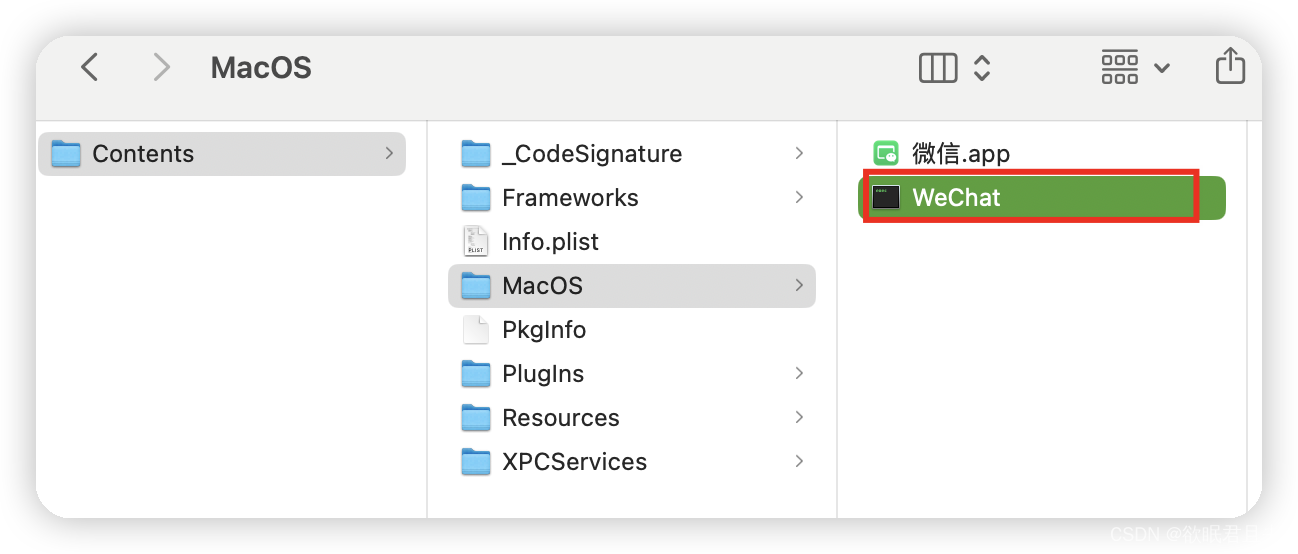The image size is (1298, 554).
Task: Open the group-by grid dropdown
Action: coord(1135,67)
